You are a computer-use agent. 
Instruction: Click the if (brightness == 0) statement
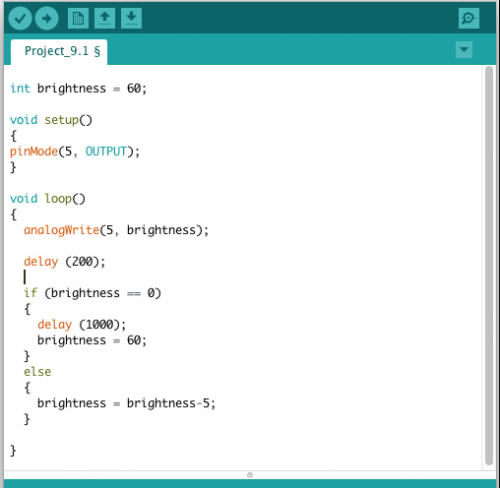[92, 293]
